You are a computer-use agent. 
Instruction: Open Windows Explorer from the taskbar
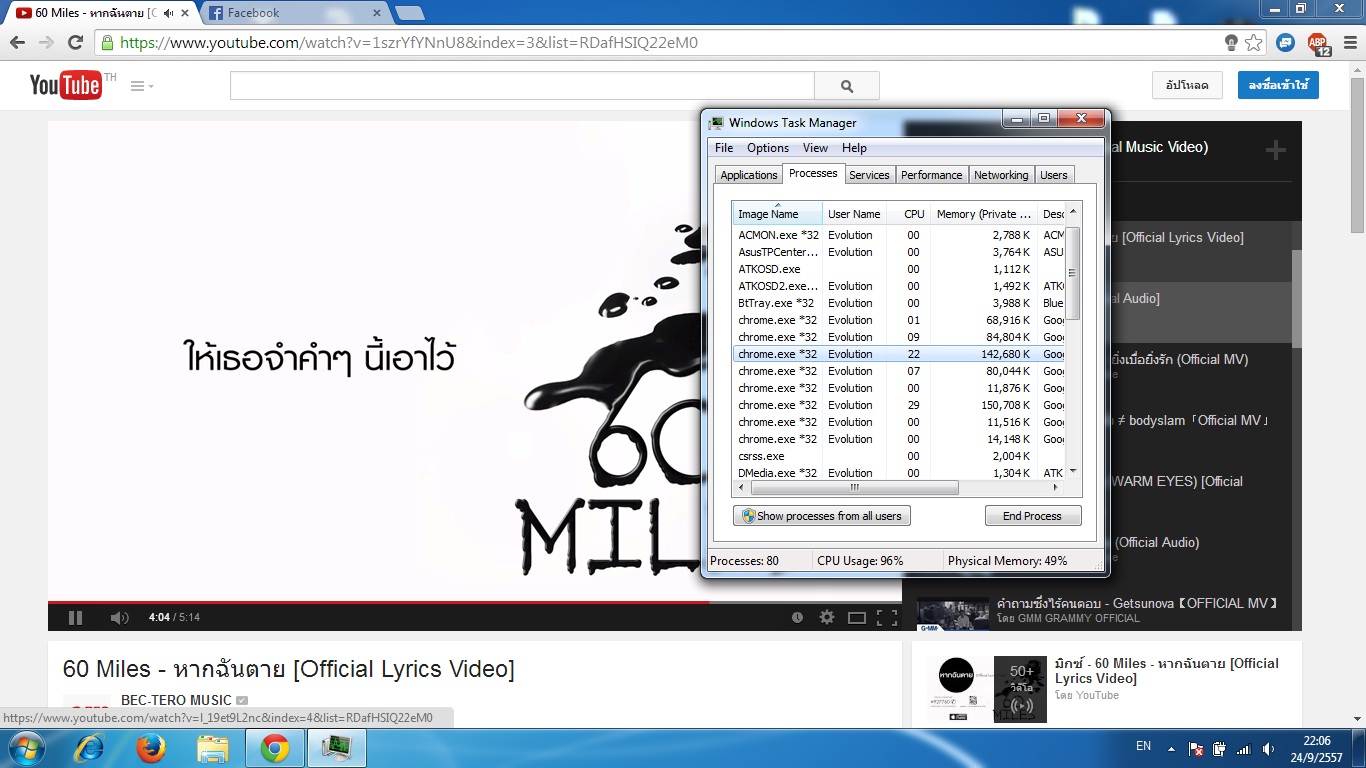point(213,748)
